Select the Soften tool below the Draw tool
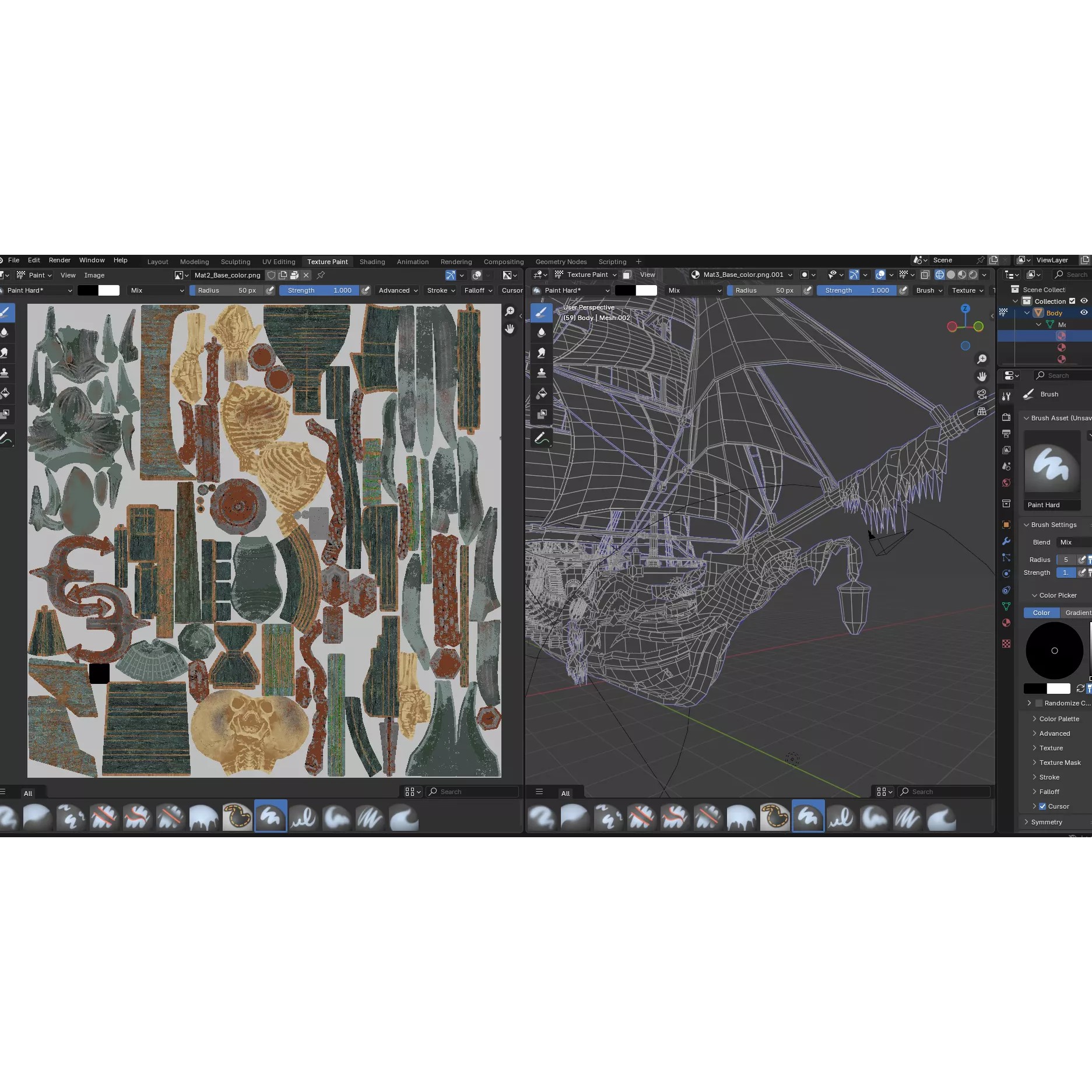 tap(7, 332)
